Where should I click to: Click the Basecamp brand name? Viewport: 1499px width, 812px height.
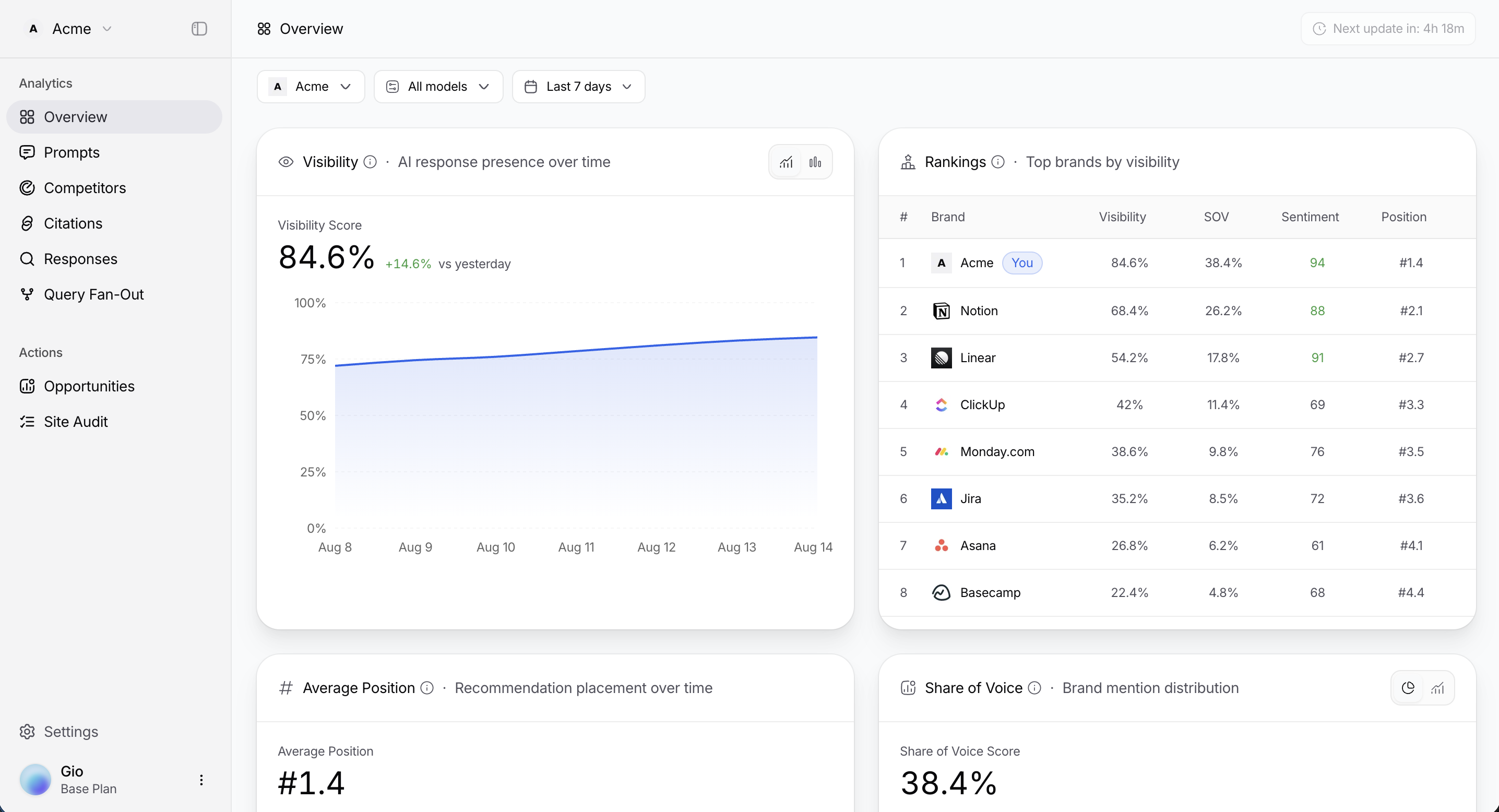(991, 593)
